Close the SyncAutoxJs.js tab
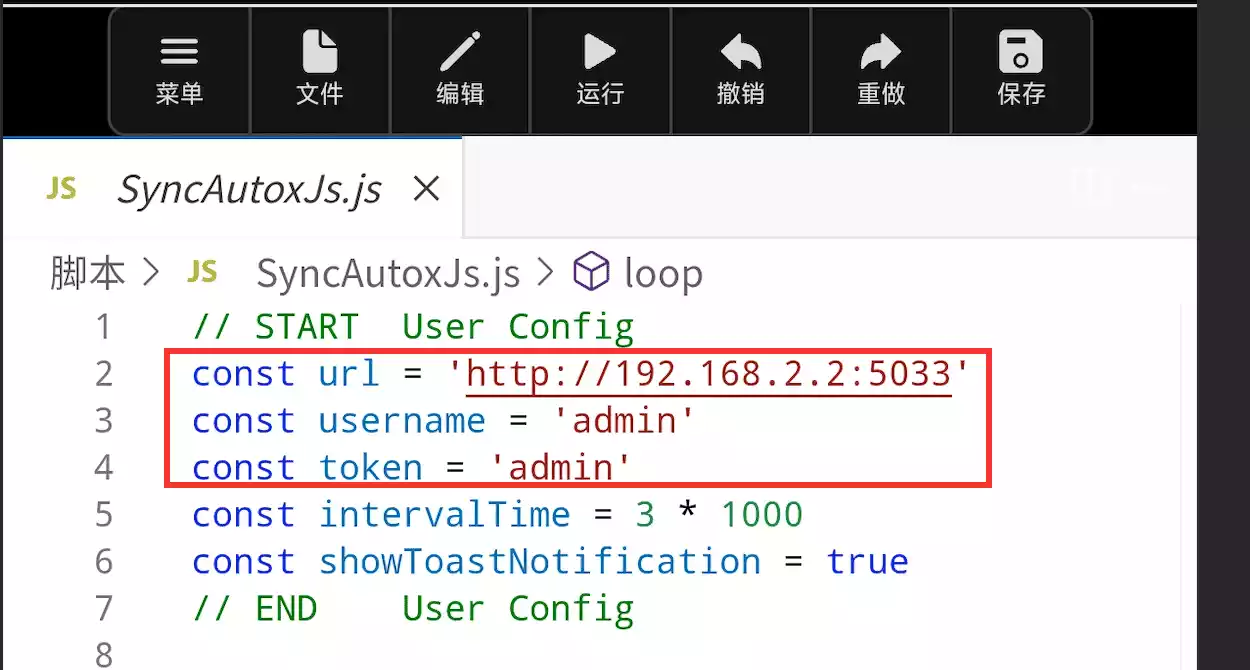Screen dimensions: 1250x670 pyautogui.click(x=426, y=188)
